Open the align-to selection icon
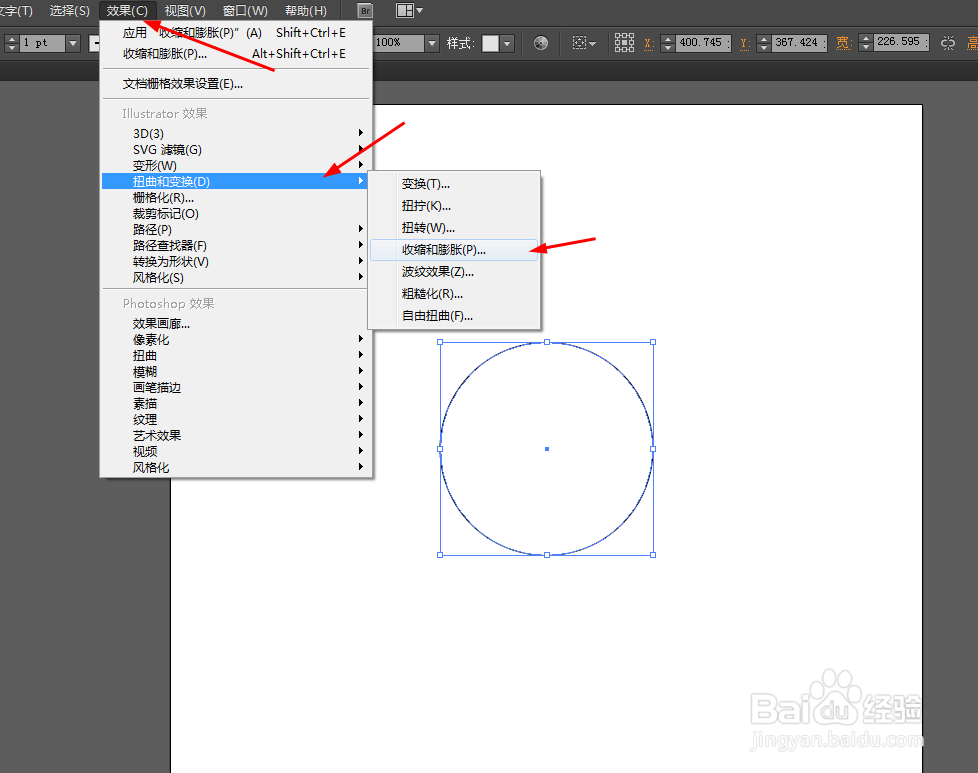This screenshot has height=773, width=978. [579, 43]
